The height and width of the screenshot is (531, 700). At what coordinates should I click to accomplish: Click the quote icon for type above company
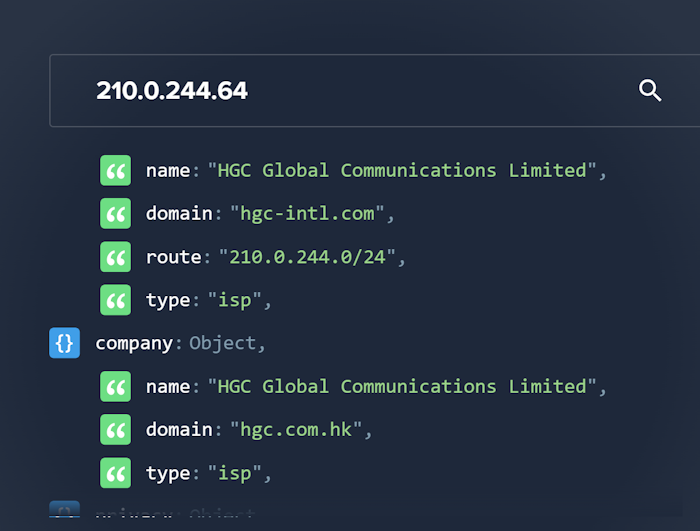tap(116, 300)
